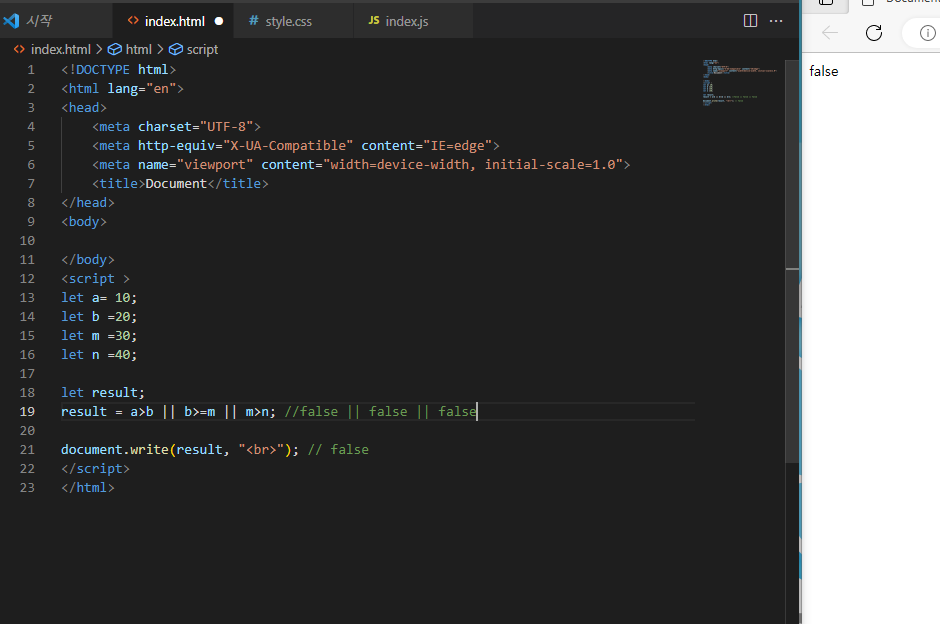The width and height of the screenshot is (940, 624).
Task: Click 'let n =40;' on line 16
Action: coord(99,355)
